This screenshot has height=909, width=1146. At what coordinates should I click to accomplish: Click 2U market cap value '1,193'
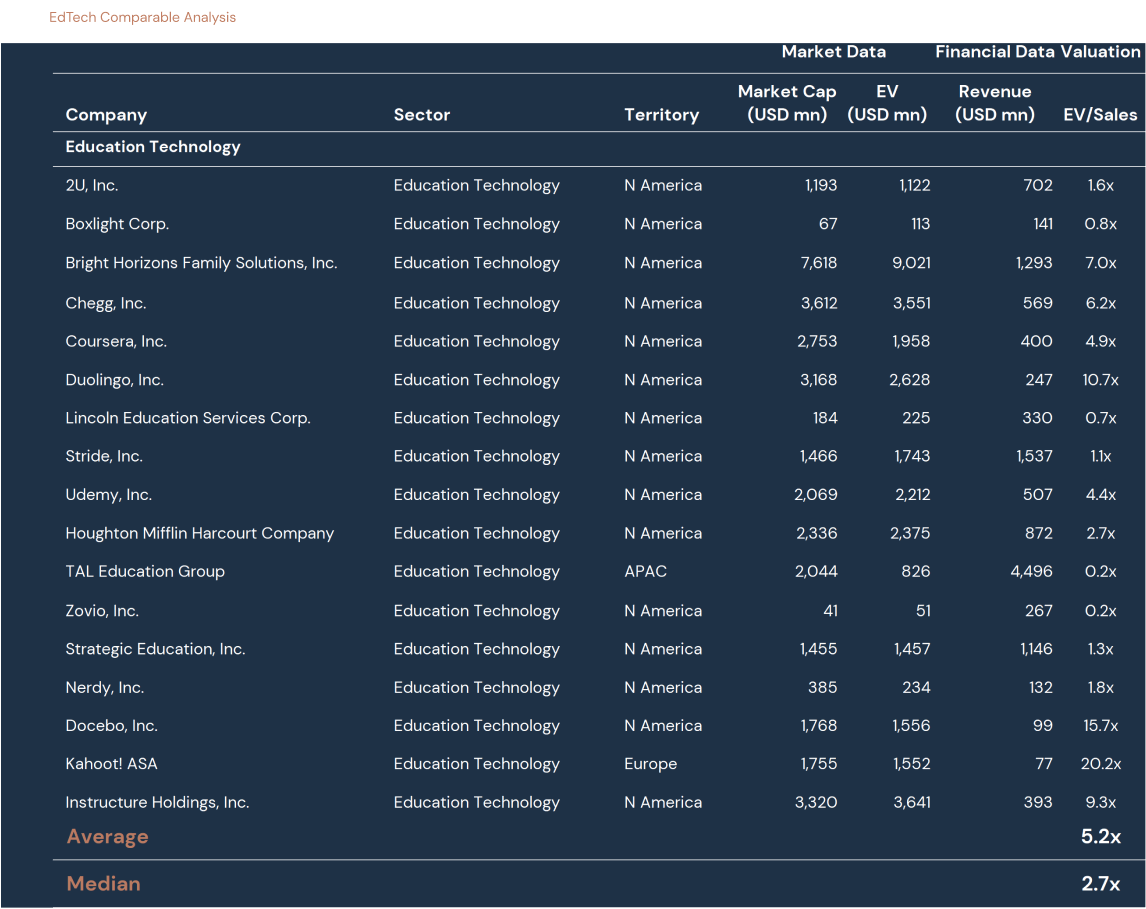coord(821,186)
